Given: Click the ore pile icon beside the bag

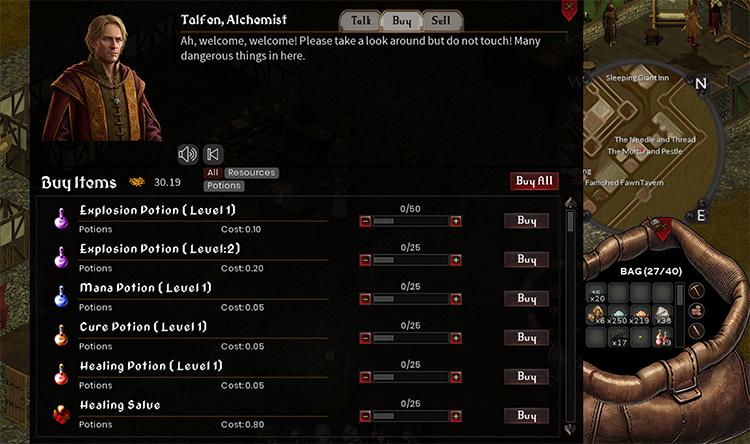Looking at the screenshot, I should [696, 311].
